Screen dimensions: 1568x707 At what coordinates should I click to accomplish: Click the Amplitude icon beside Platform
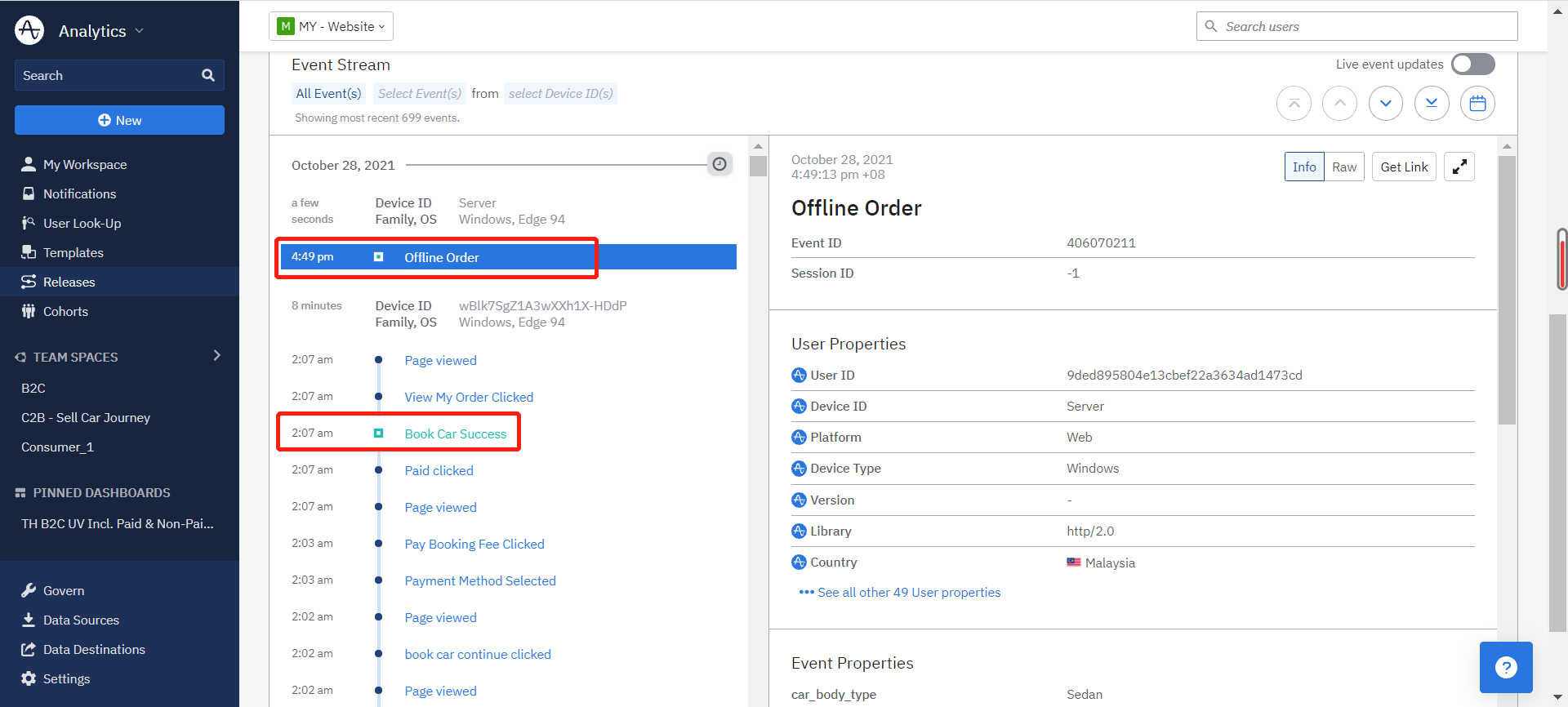(799, 437)
